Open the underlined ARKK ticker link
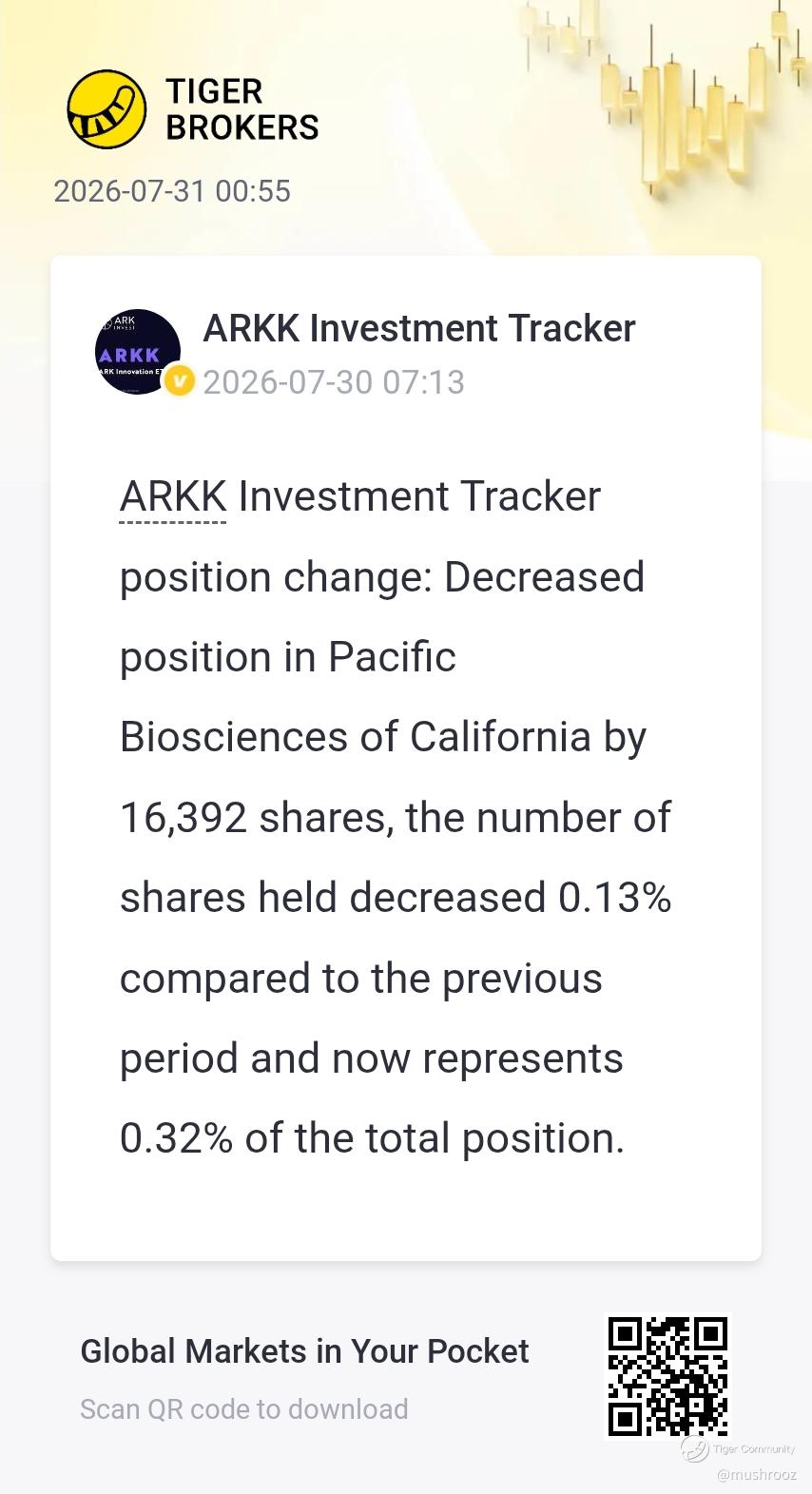812x1494 pixels. click(x=173, y=496)
